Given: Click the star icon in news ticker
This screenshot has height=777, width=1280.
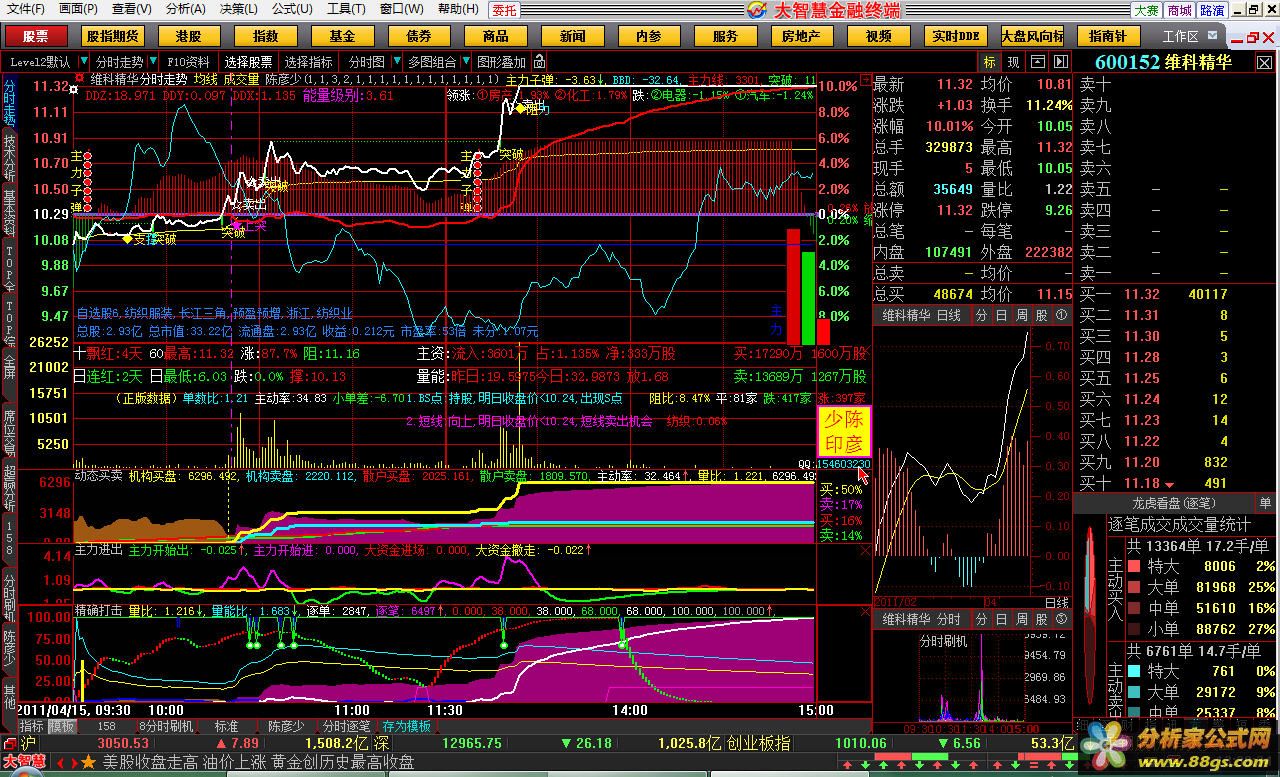Looking at the screenshot, I should pos(90,763).
